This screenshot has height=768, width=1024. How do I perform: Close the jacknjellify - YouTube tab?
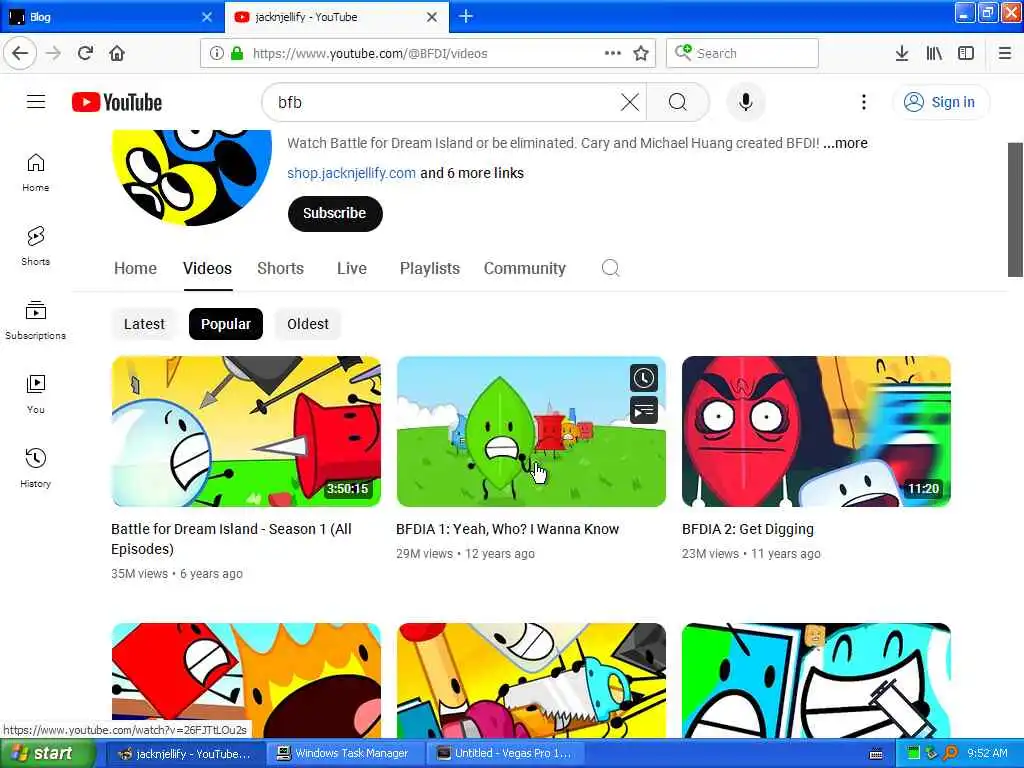[432, 17]
